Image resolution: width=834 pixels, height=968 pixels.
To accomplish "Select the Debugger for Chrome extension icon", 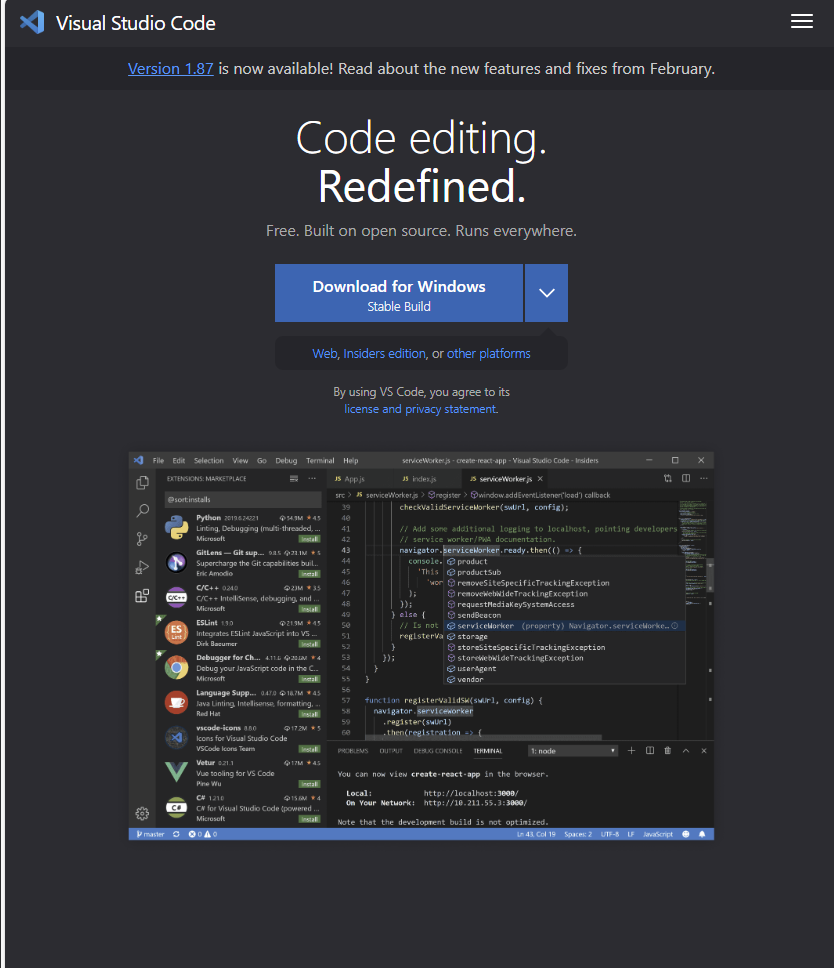I will (177, 667).
